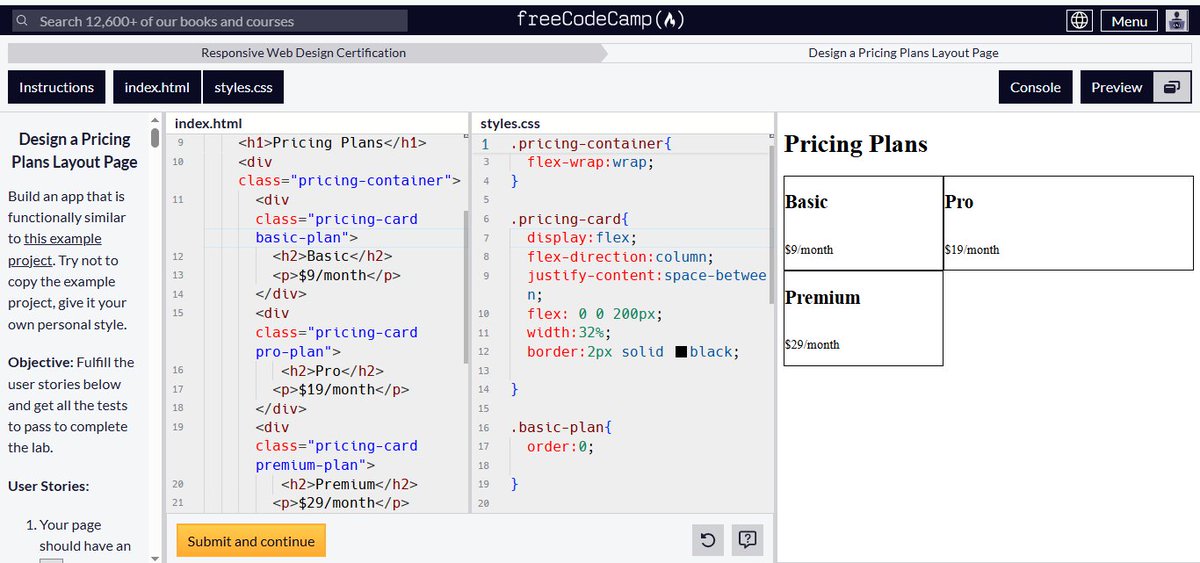The image size is (1200, 563).
Task: Click the 'width:32%;' CSS line
Action: click(569, 333)
